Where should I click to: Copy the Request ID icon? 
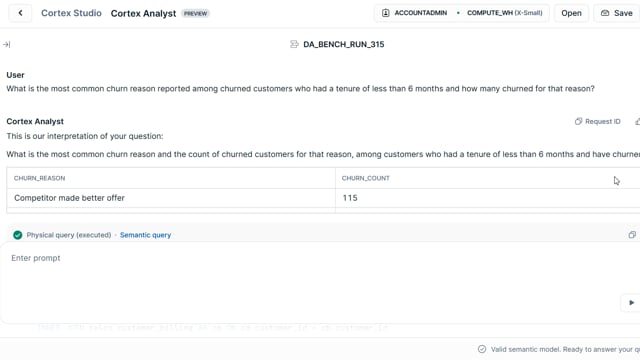(x=578, y=121)
